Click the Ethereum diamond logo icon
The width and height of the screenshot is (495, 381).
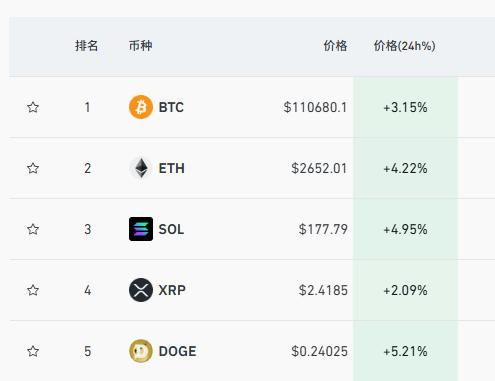click(141, 168)
